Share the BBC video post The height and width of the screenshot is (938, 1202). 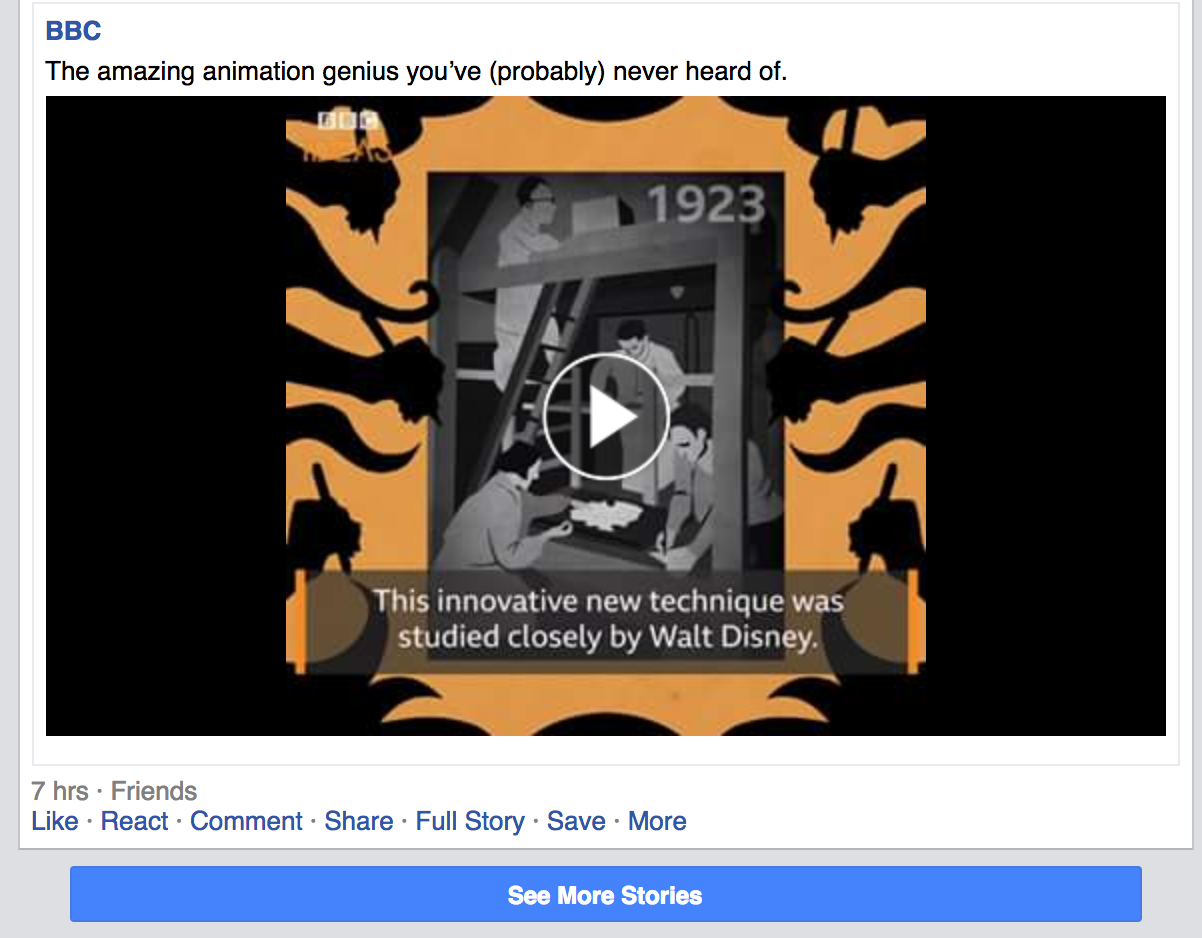click(x=359, y=821)
